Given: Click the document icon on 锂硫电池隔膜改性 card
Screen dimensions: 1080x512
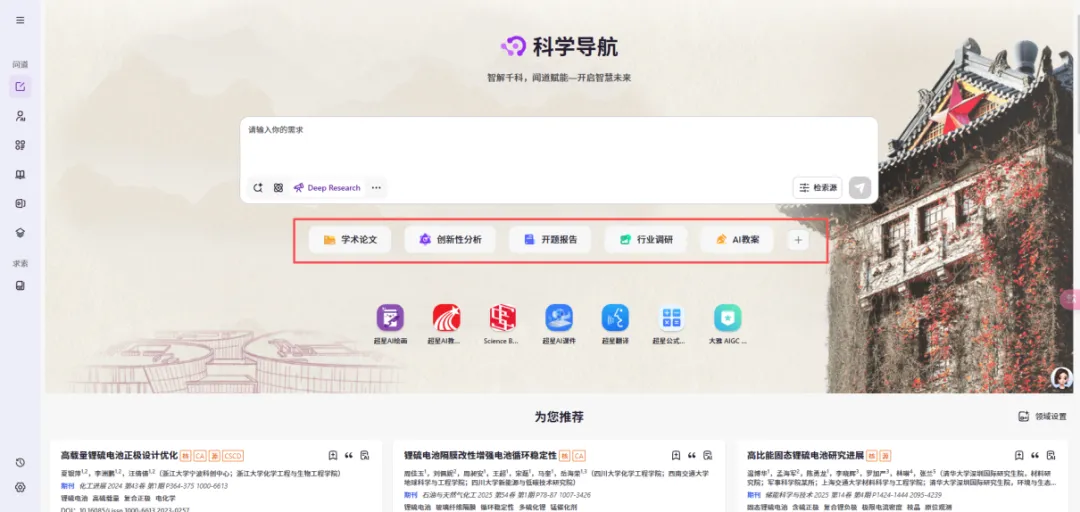Looking at the screenshot, I should pyautogui.click(x=708, y=455).
